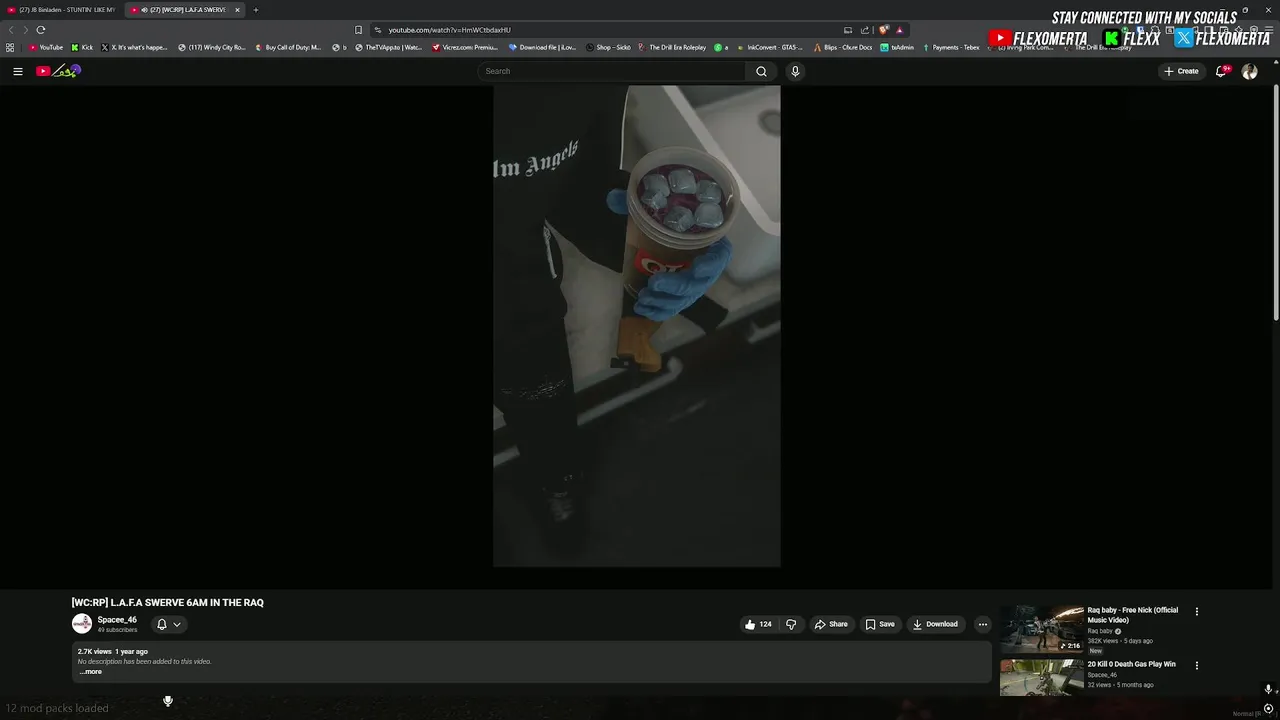Open the Download file iLov... bookmark
Image resolution: width=1280 pixels, height=720 pixels.
543,47
